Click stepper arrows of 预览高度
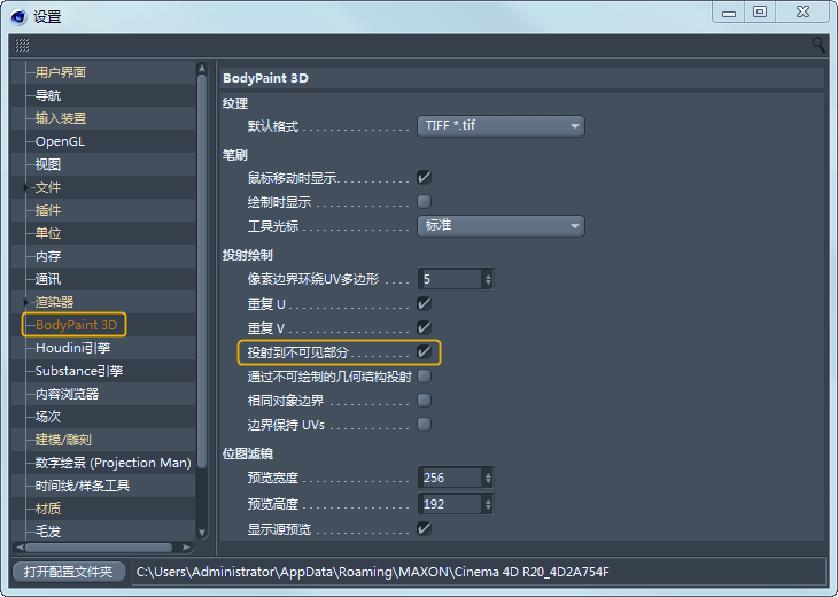 487,504
